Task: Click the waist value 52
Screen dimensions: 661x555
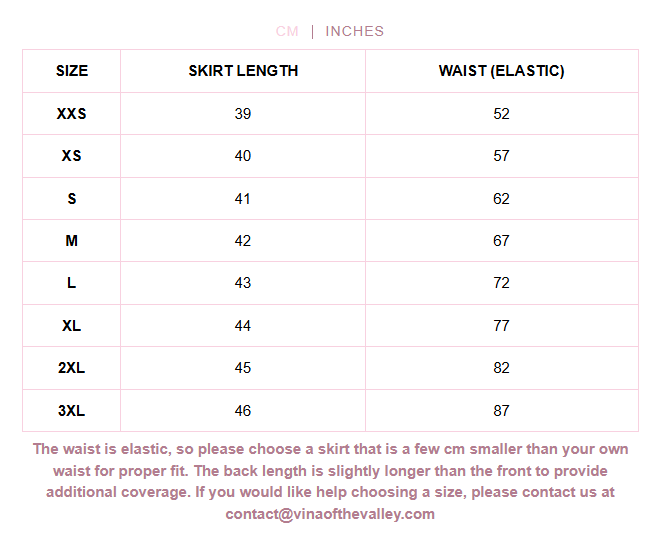Action: pyautogui.click(x=501, y=114)
